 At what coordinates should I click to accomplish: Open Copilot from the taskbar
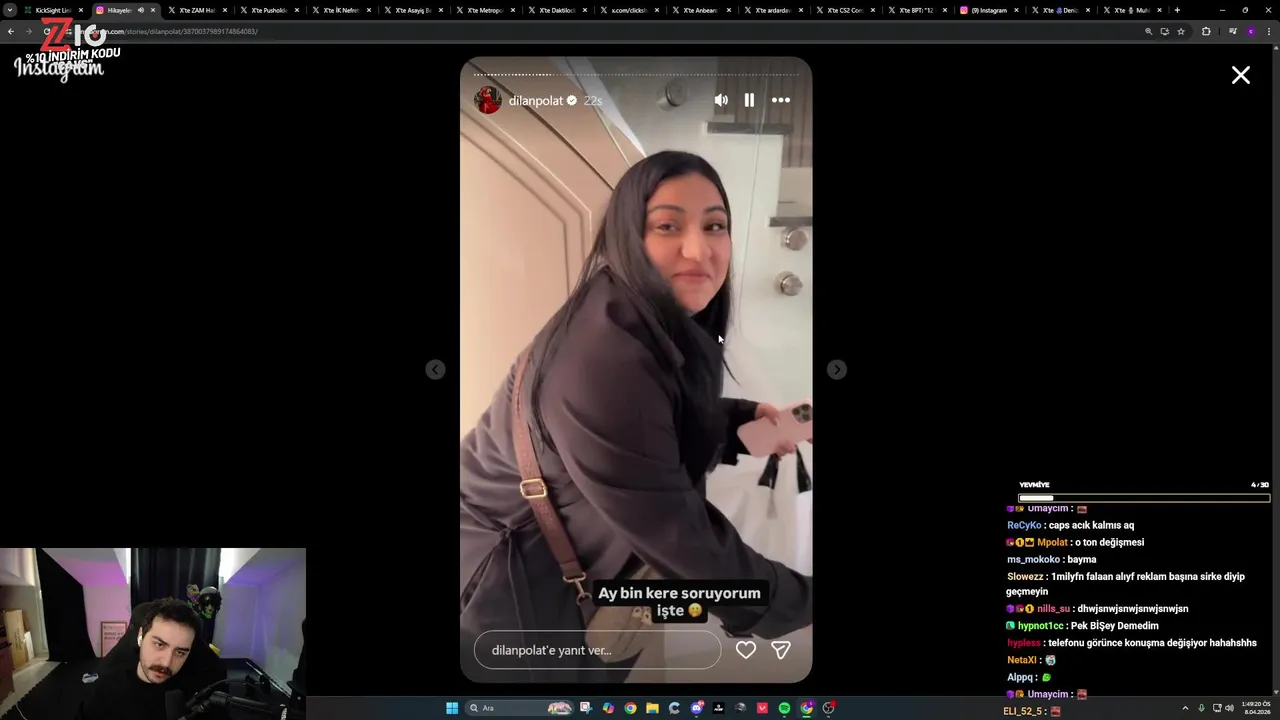608,708
